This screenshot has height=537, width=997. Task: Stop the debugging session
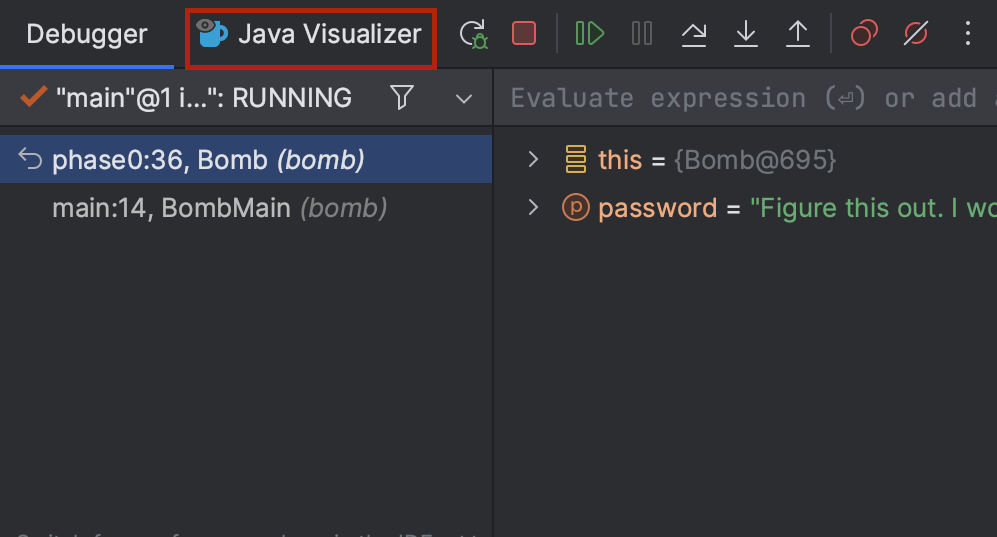523,34
